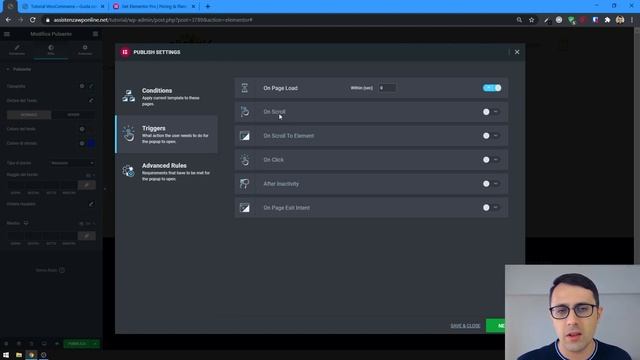The image size is (640, 360).
Task: Enable the After Inactivity trigger switch
Action: pos(491,184)
